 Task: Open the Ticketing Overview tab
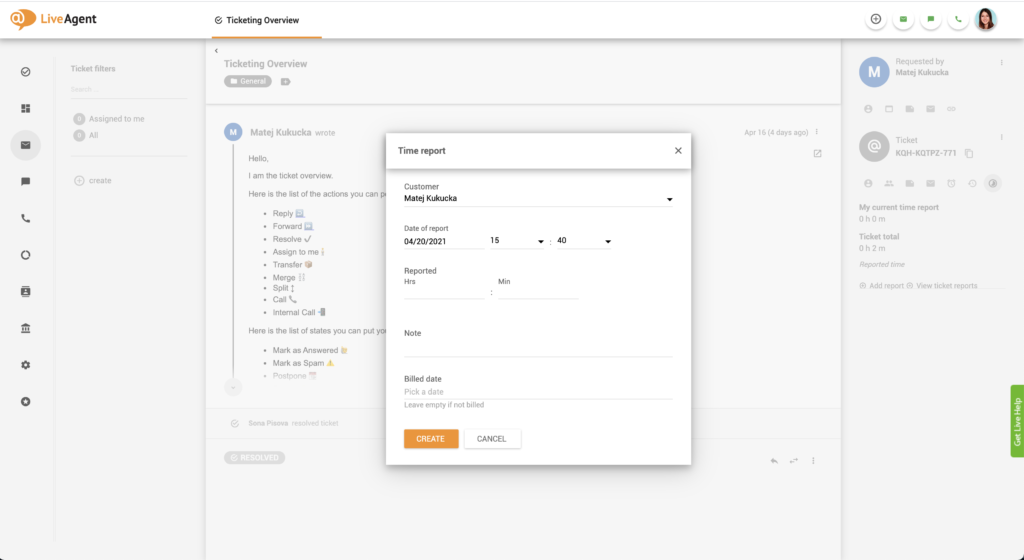(x=264, y=20)
